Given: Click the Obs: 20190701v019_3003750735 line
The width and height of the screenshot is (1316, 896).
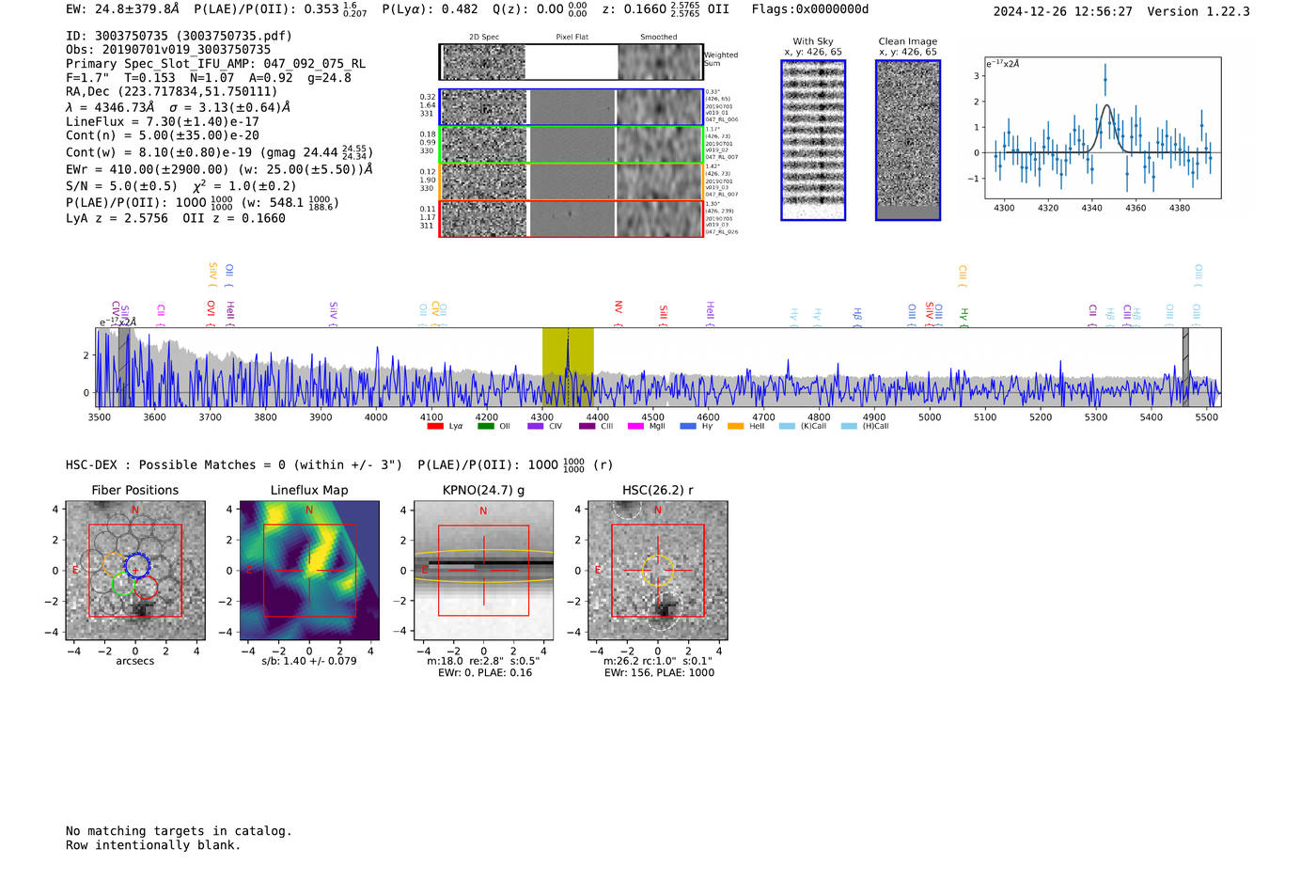Looking at the screenshot, I should [x=168, y=50].
